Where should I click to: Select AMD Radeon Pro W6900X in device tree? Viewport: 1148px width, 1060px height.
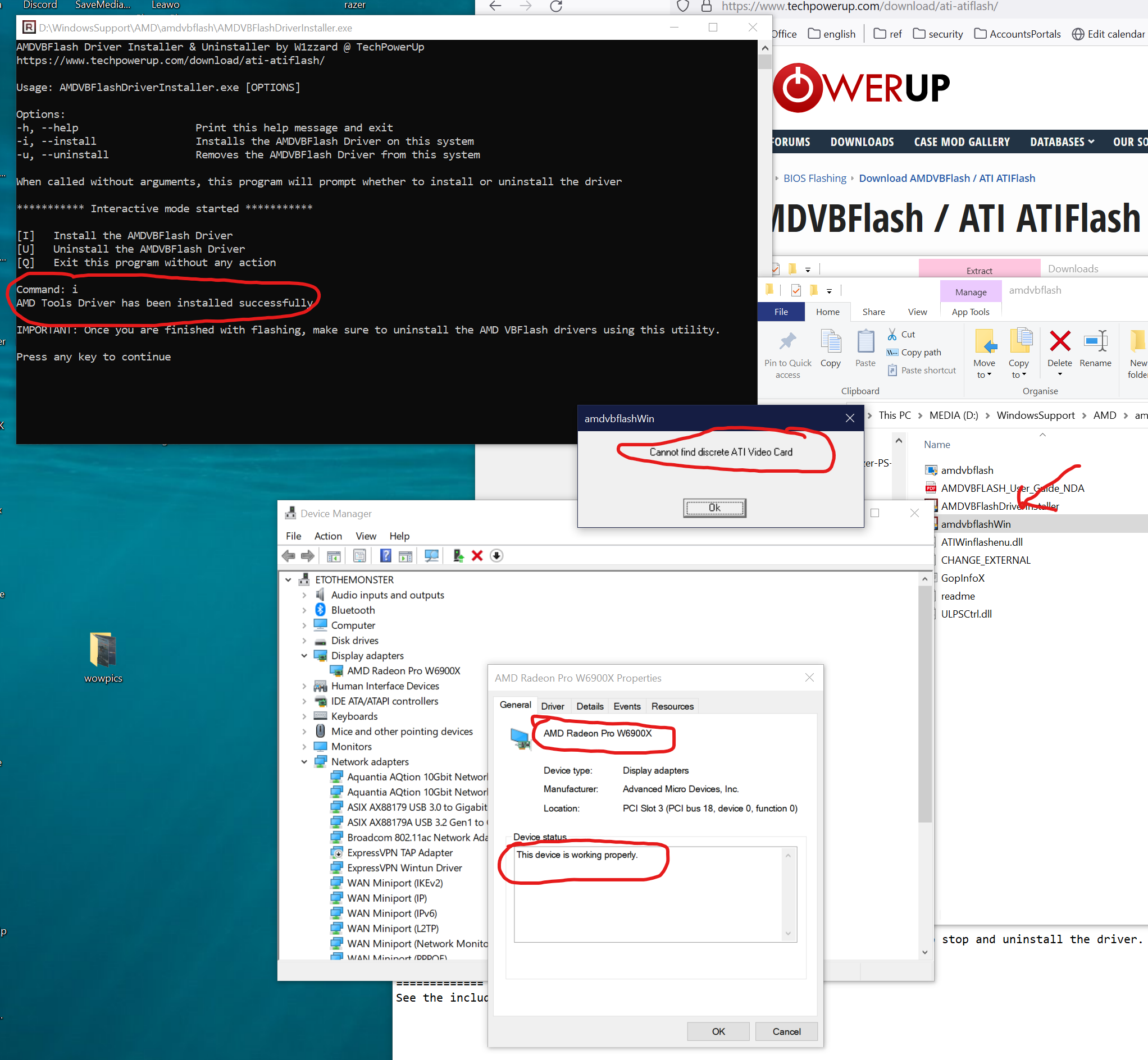[x=403, y=670]
